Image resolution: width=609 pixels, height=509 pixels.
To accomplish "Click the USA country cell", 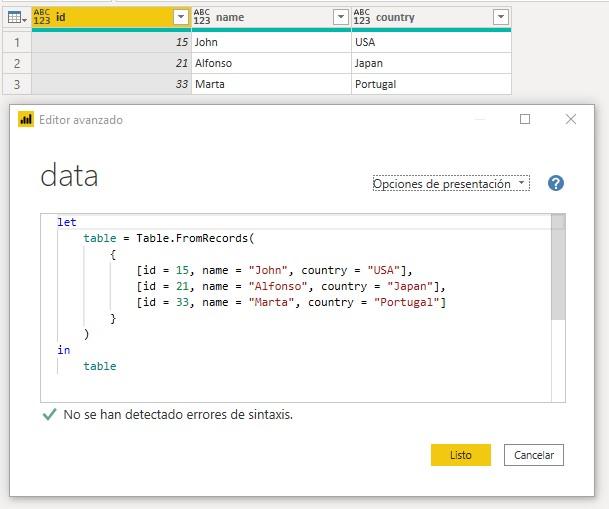I will (432, 42).
